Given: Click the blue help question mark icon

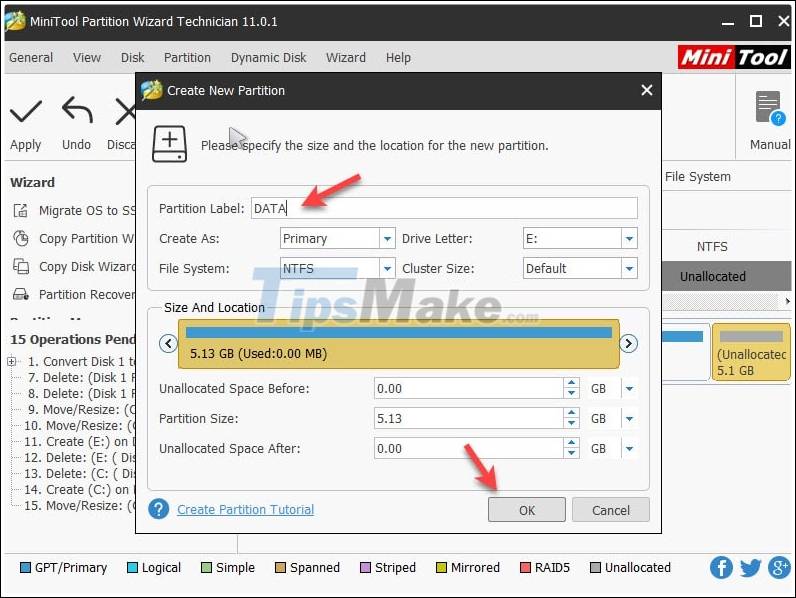Looking at the screenshot, I should point(159,509).
